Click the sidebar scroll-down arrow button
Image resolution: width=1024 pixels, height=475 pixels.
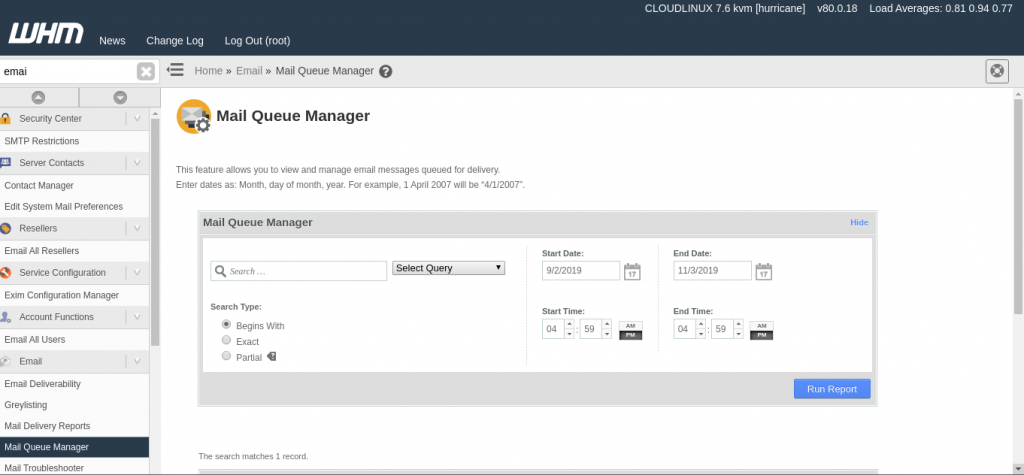click(x=120, y=97)
